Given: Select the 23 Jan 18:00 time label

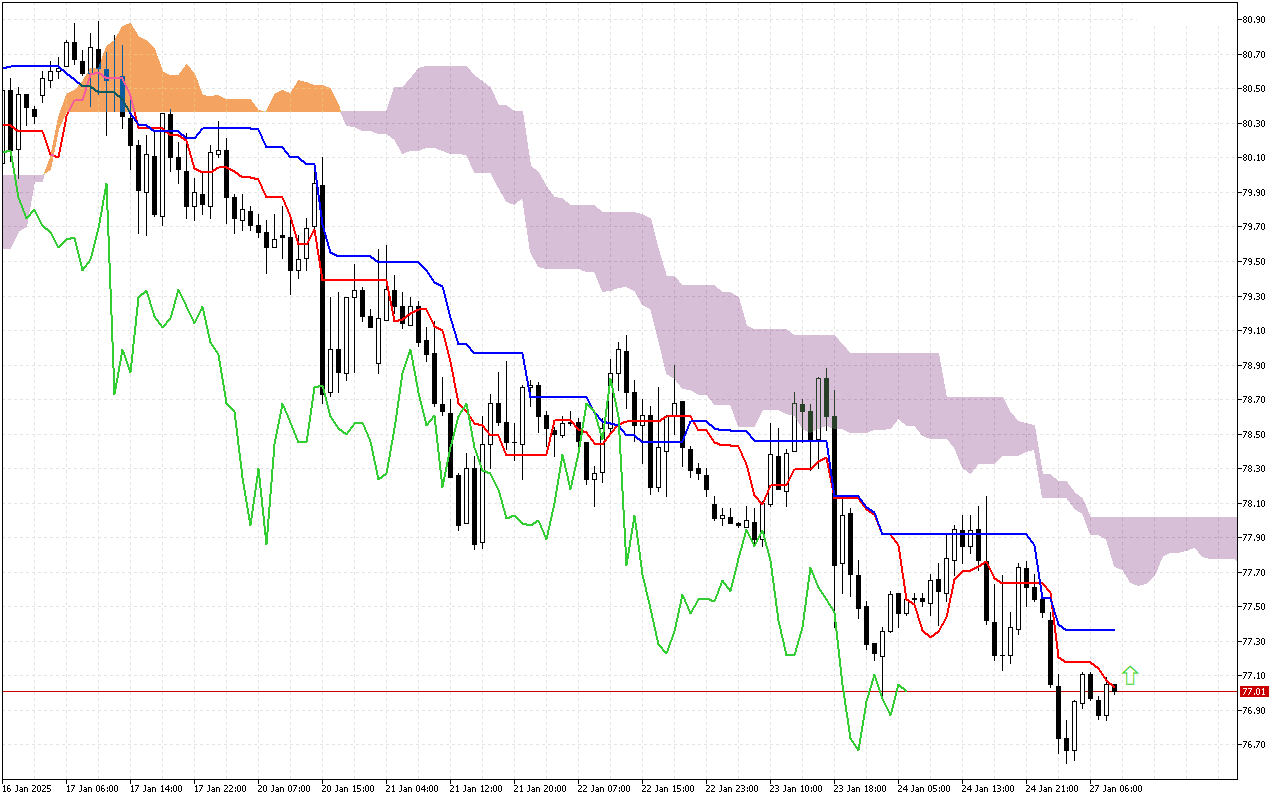Looking at the screenshot, I should pos(860,788).
